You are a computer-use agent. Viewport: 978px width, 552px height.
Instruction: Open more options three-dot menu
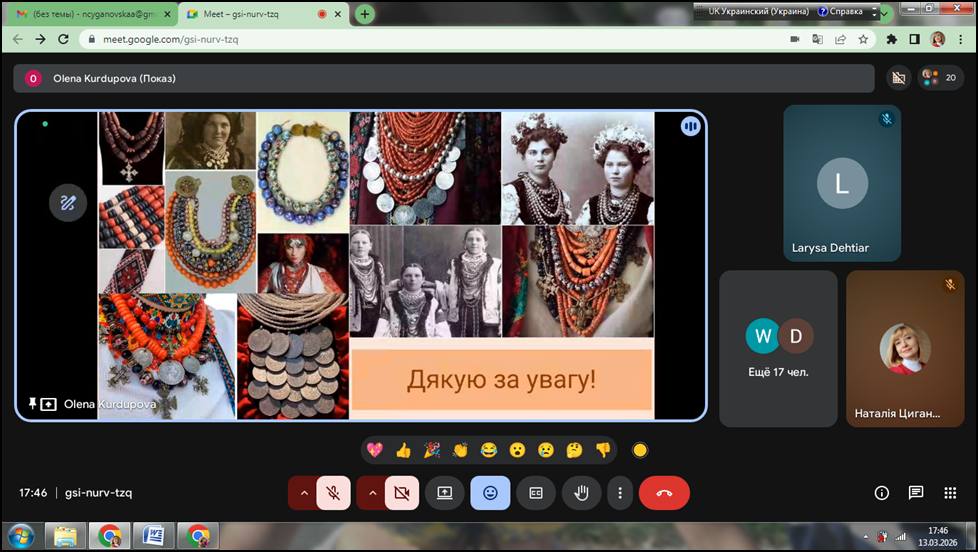coord(620,493)
